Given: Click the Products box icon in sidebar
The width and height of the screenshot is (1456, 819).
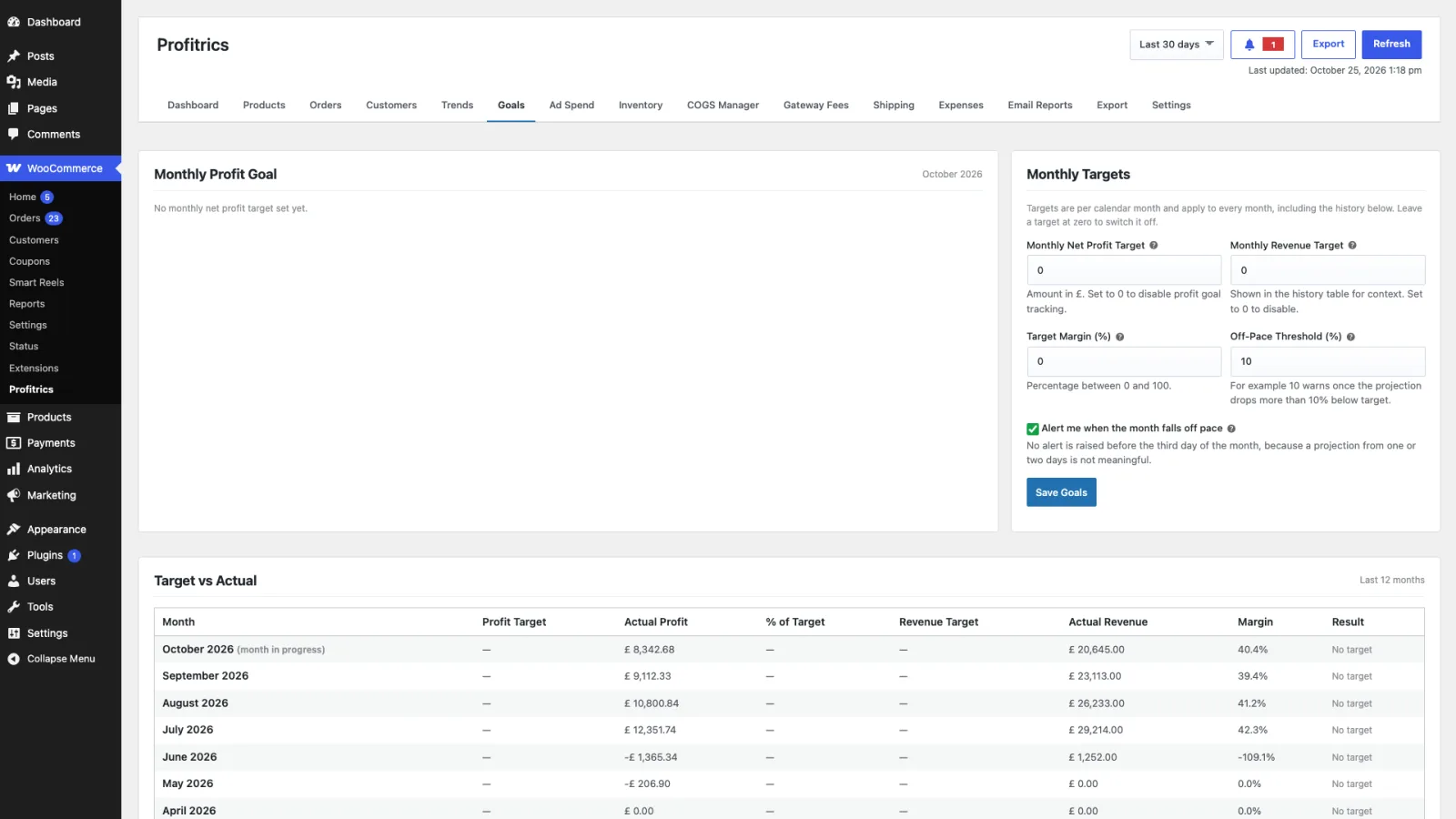Looking at the screenshot, I should tap(14, 418).
